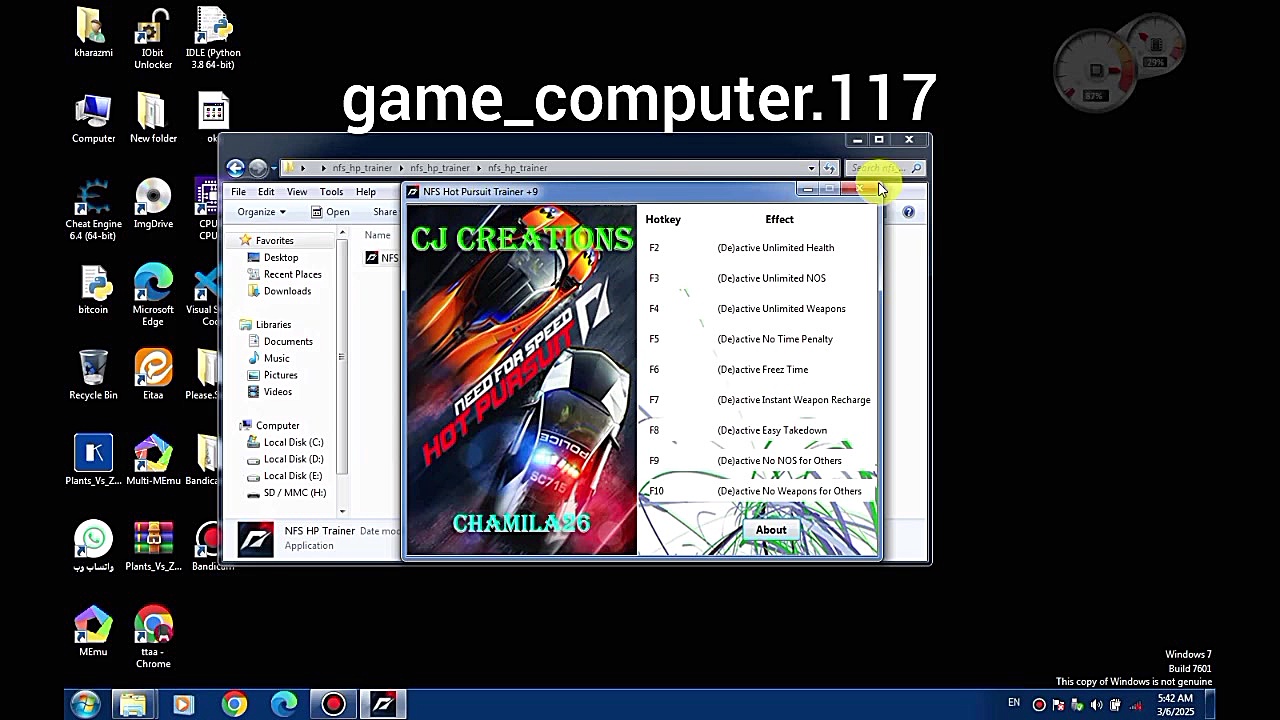Open the recent pages dropdown arrow
This screenshot has width=1280, height=720.
273,168
